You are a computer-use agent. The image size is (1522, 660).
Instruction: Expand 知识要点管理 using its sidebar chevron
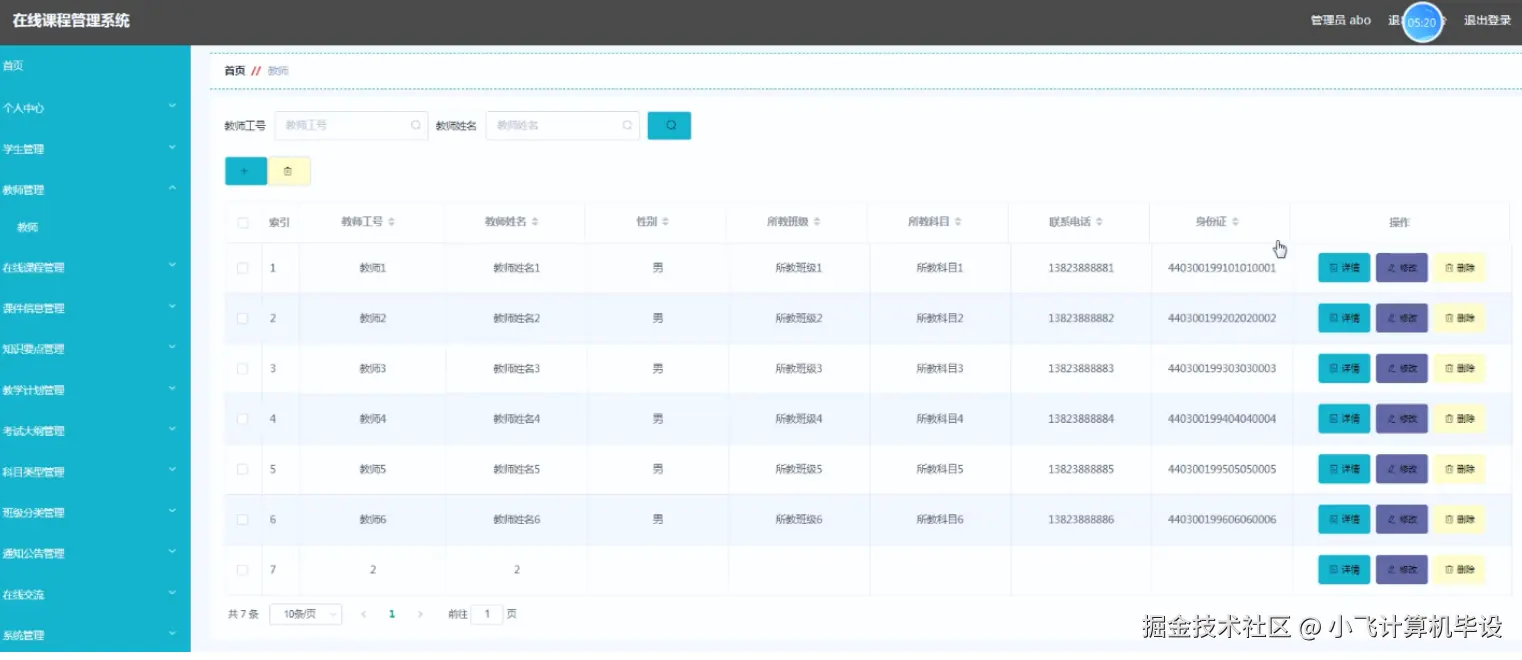coord(172,347)
